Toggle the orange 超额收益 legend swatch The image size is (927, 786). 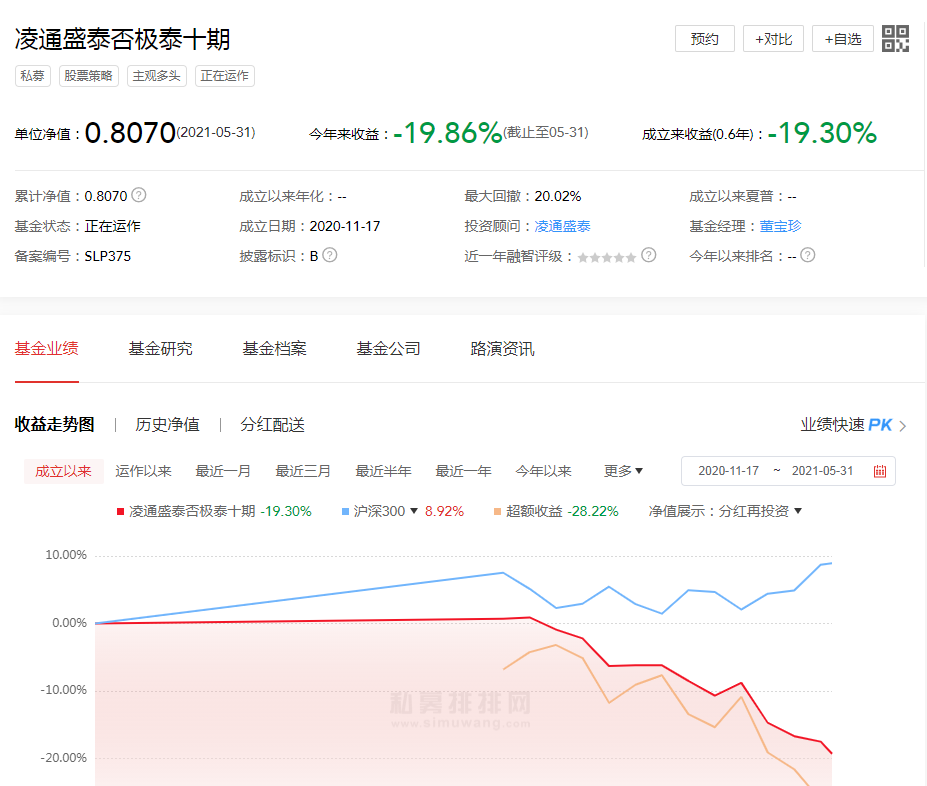tap(497, 512)
